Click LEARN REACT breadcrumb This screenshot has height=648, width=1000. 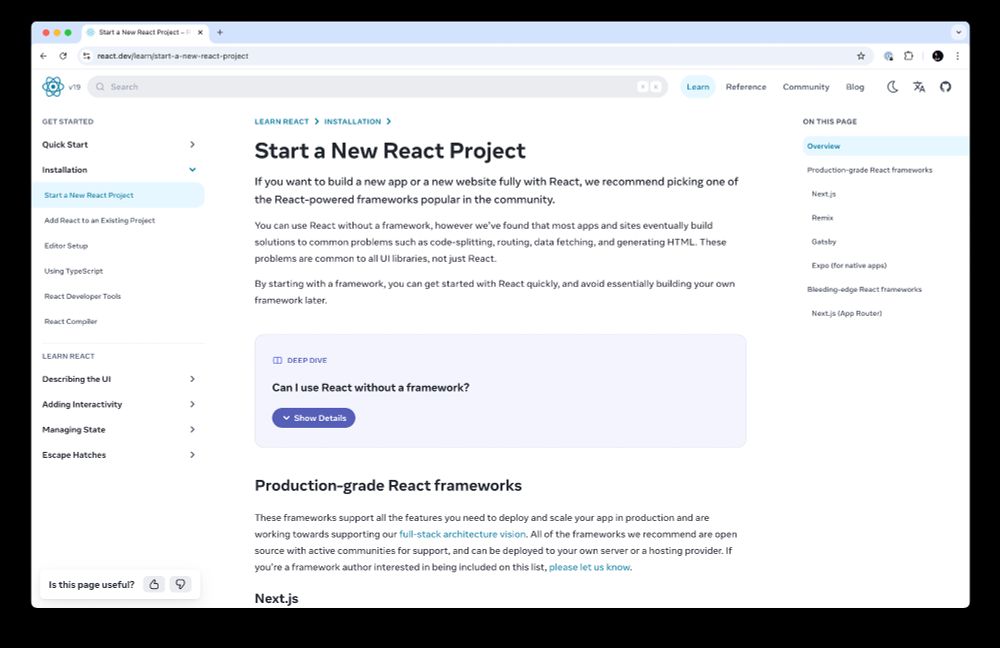tap(281, 121)
